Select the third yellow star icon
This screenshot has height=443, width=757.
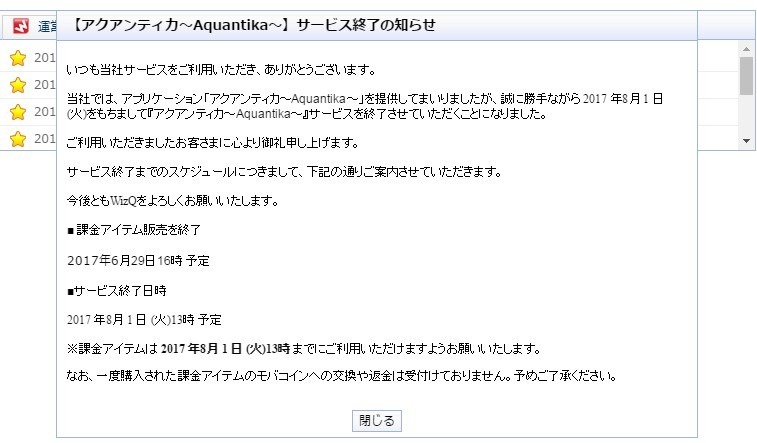click(18, 112)
